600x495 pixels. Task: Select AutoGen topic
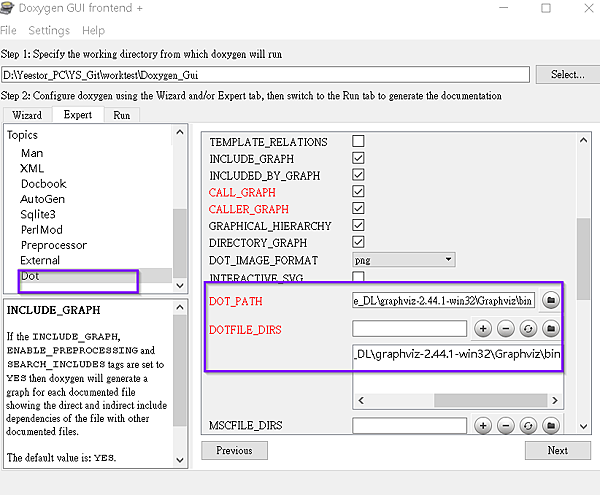tap(42, 199)
